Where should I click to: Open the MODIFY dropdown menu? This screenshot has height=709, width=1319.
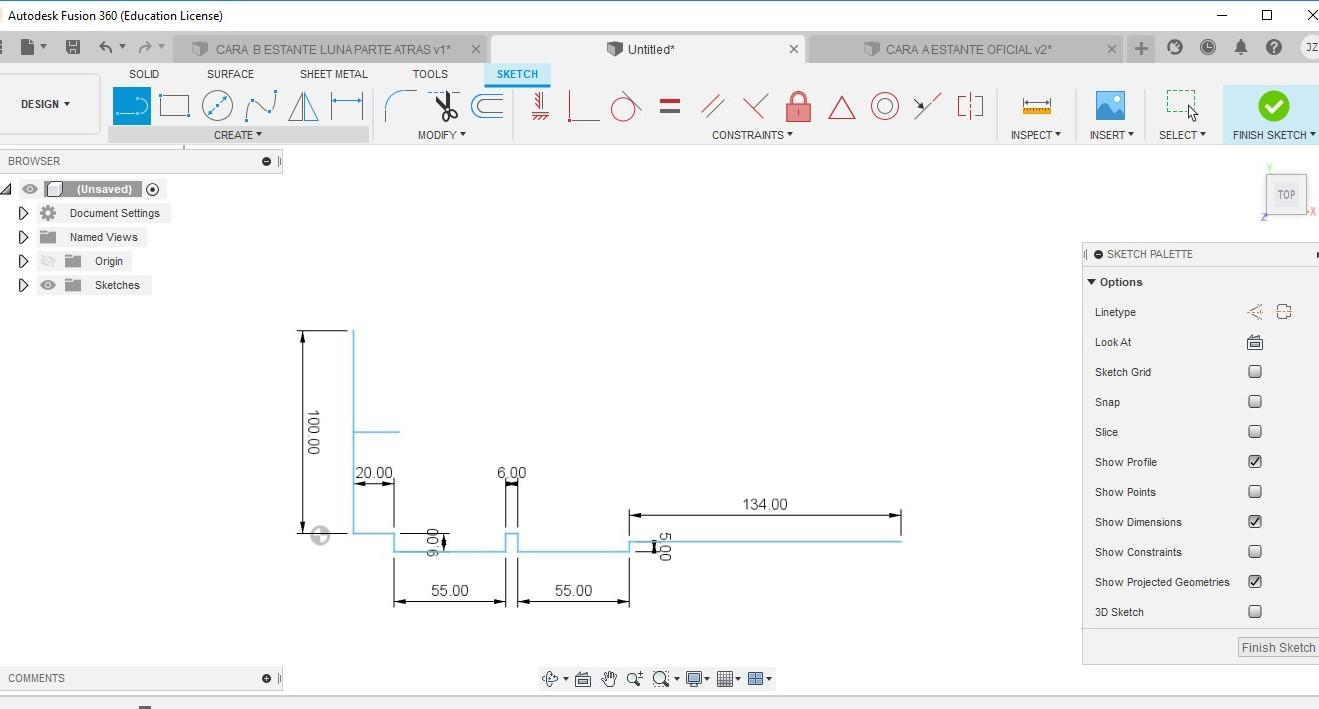[442, 135]
